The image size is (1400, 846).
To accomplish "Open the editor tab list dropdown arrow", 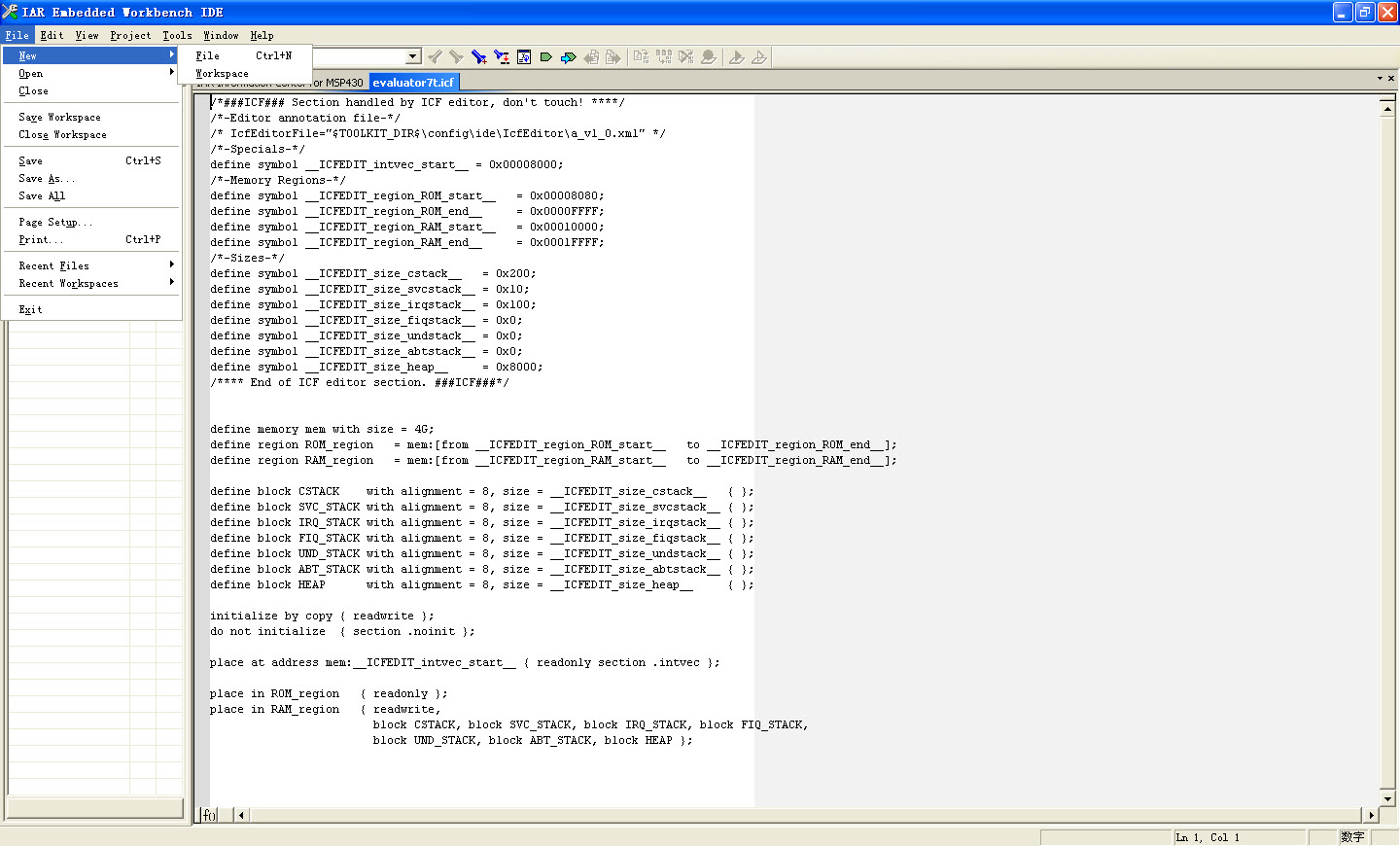I will click(1380, 79).
